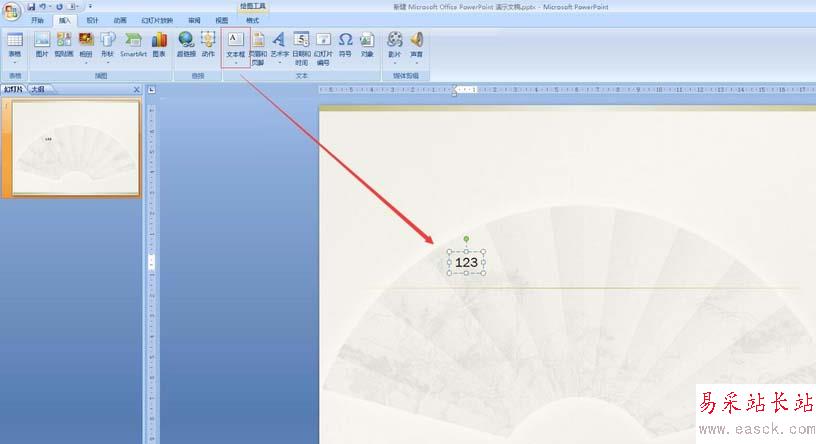The image size is (816, 444).
Task: Switch to the 开始 (Home) ribbon tab
Action: coord(37,20)
